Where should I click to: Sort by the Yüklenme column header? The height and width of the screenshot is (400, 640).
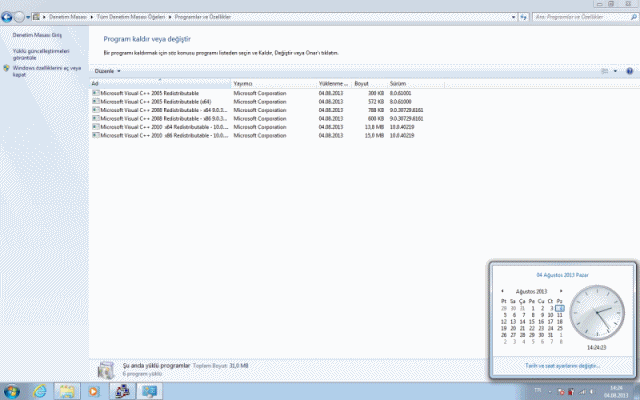click(x=334, y=83)
